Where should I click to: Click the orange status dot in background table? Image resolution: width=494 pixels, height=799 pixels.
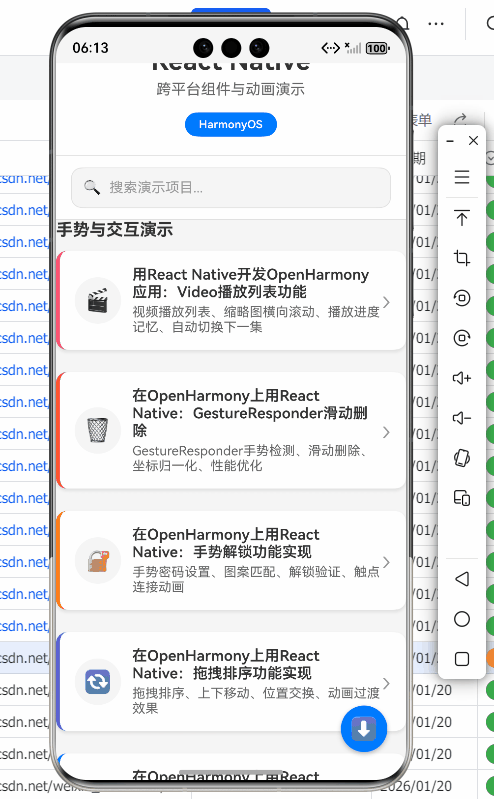click(490, 658)
